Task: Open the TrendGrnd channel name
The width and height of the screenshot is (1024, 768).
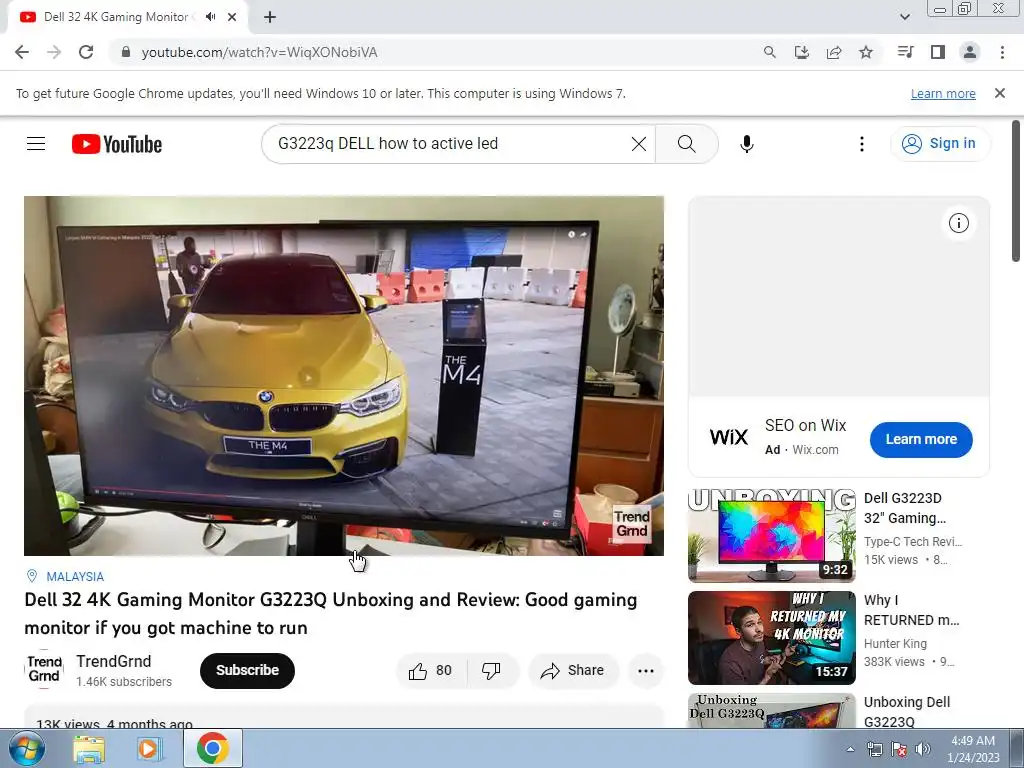Action: (114, 662)
